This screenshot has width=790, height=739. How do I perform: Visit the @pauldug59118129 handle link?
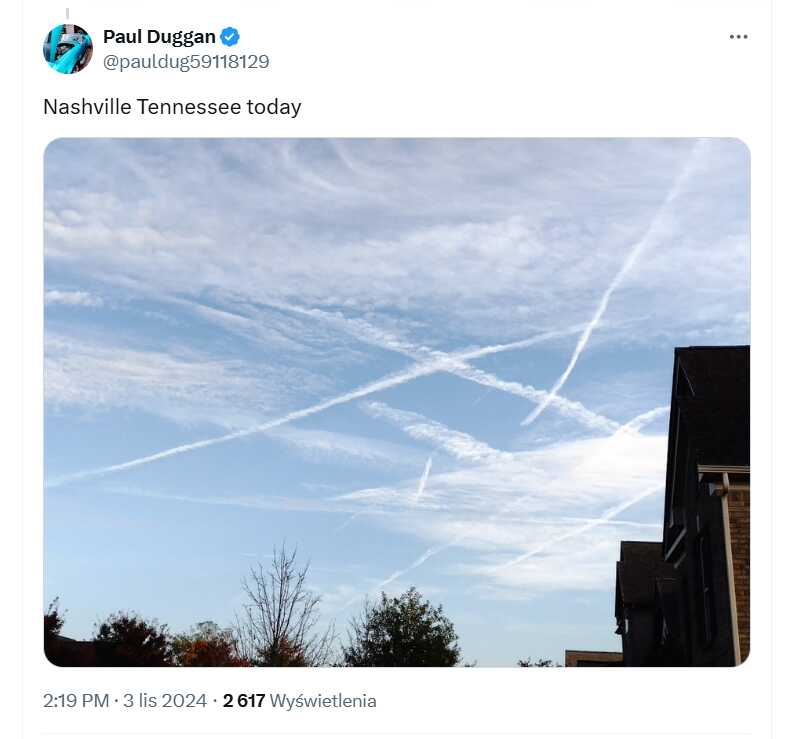click(x=186, y=61)
